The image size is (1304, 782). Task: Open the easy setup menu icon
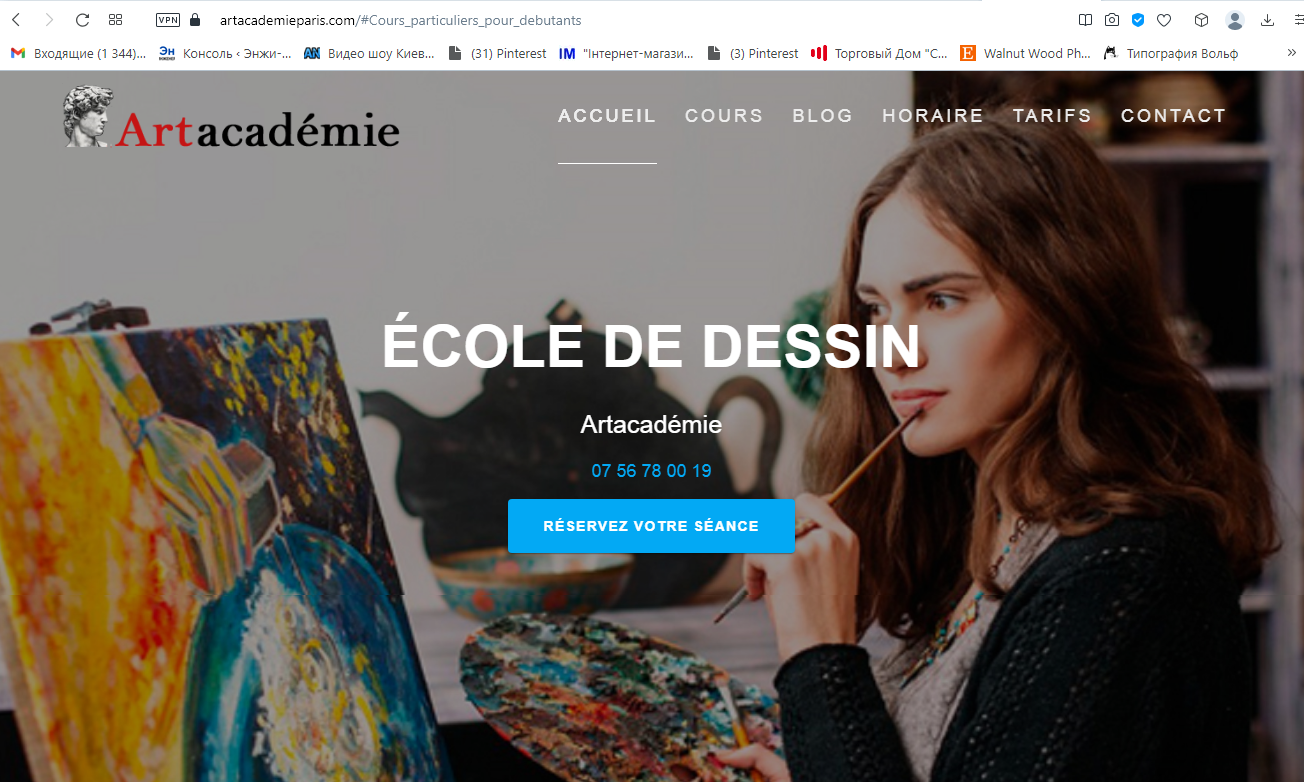[1298, 20]
